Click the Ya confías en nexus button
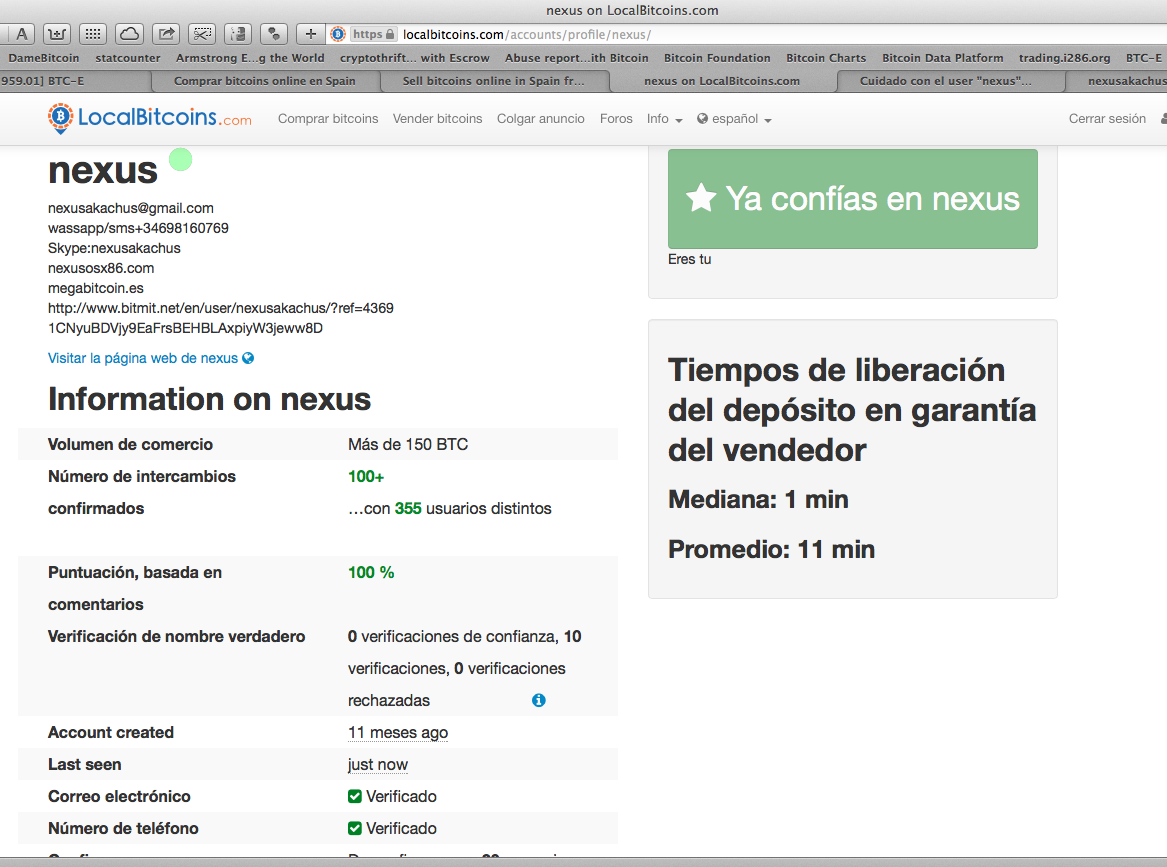 point(853,199)
